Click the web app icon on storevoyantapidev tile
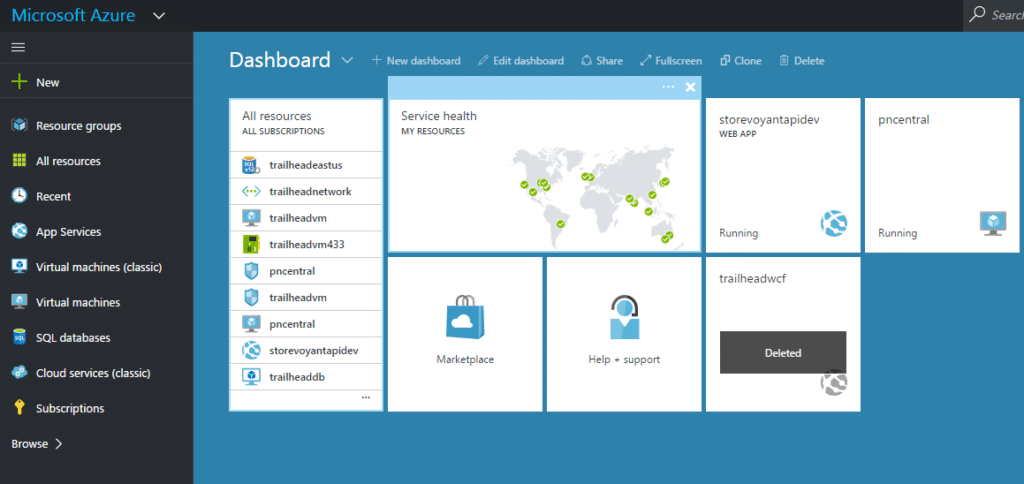The width and height of the screenshot is (1024, 484). point(834,223)
